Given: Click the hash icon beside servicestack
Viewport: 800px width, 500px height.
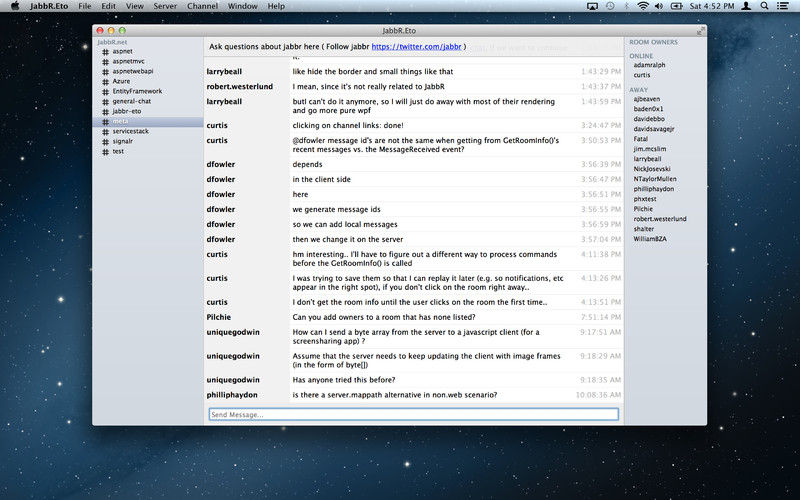Looking at the screenshot, I should [x=106, y=132].
